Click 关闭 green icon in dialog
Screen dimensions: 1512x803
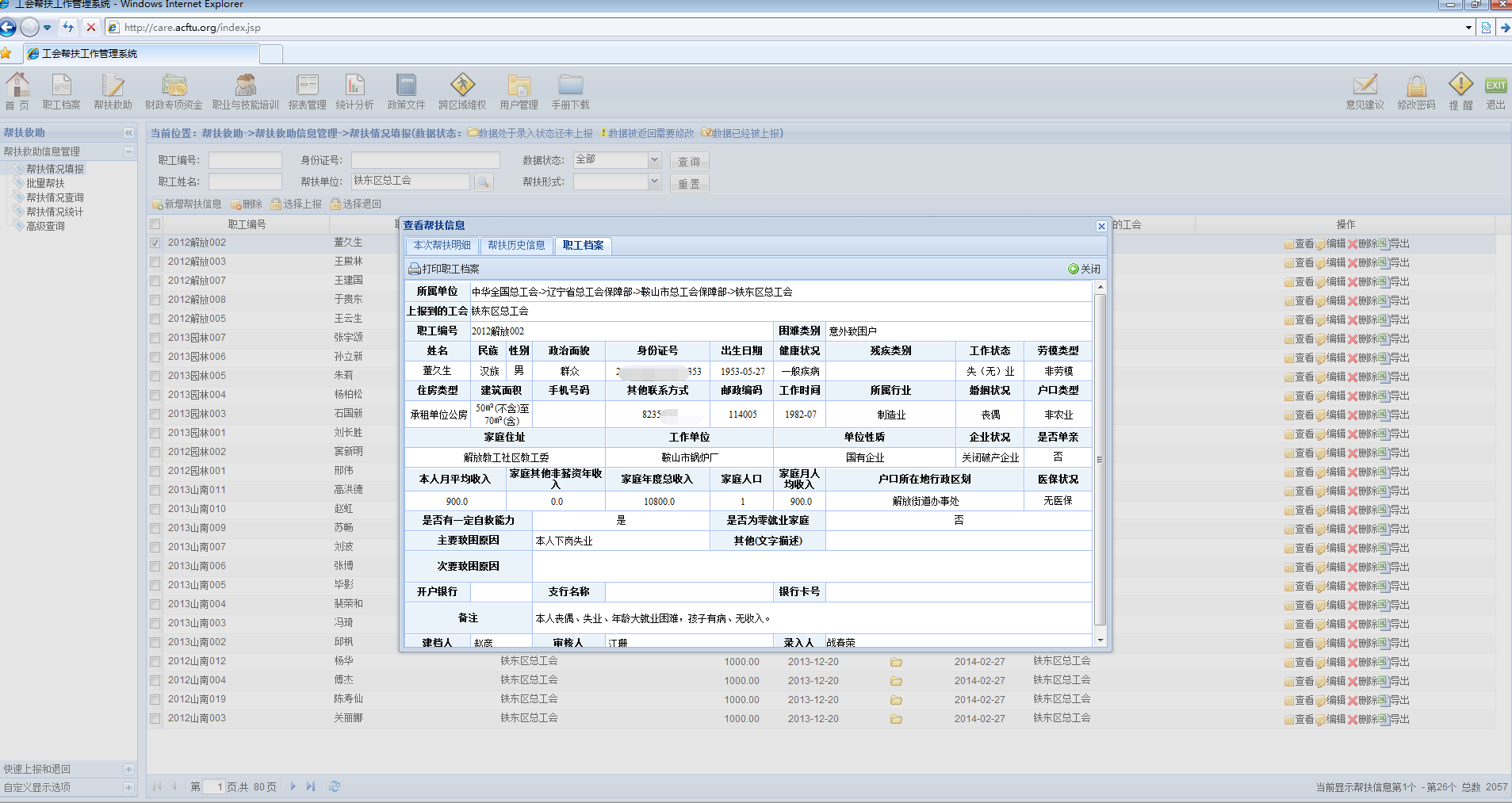point(1074,269)
